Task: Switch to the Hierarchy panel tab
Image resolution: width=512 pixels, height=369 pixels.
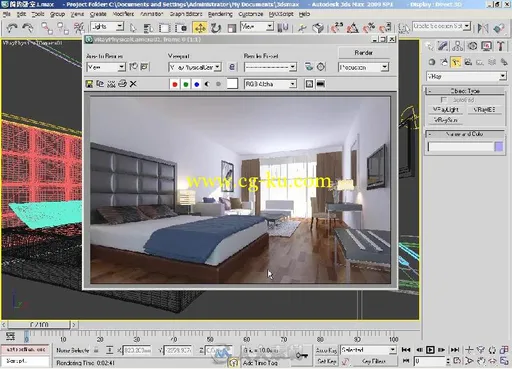Action: [x=457, y=46]
